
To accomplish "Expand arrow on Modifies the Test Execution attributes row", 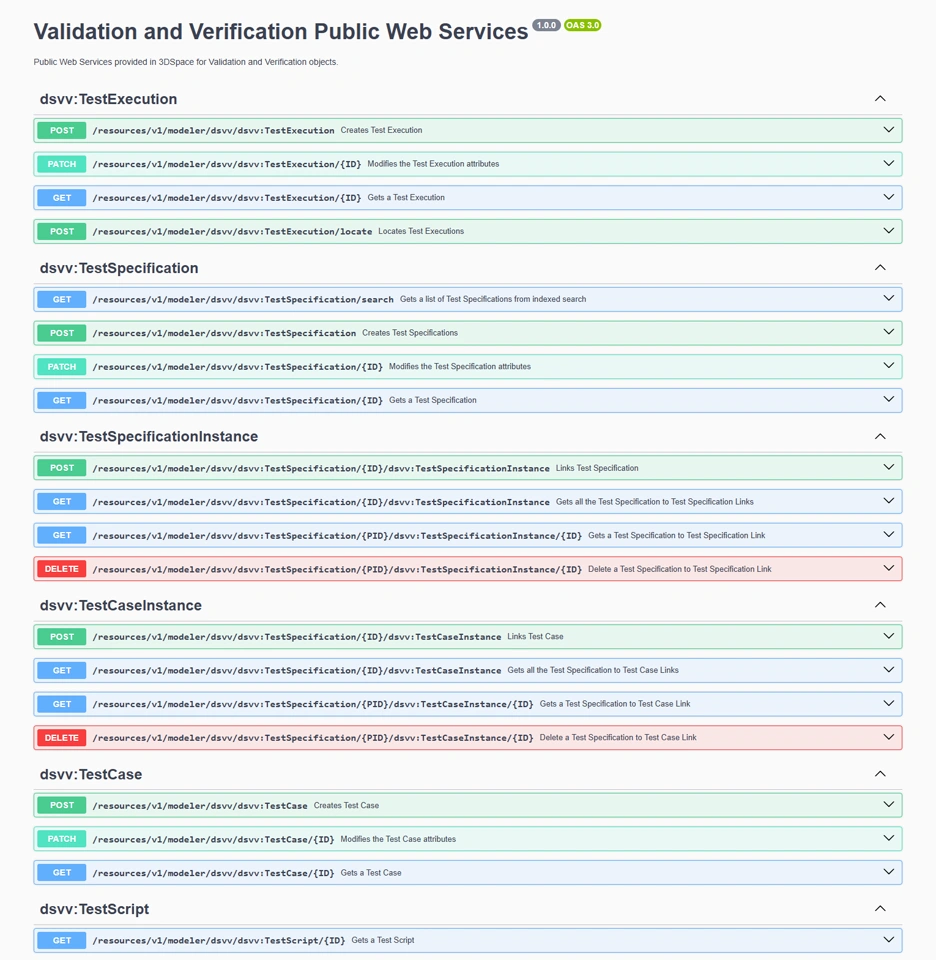I will pyautogui.click(x=888, y=163).
